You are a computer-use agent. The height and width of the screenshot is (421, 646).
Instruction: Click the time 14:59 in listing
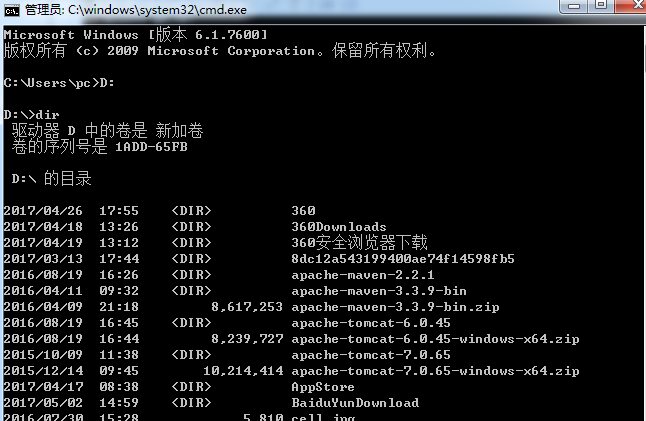point(119,403)
